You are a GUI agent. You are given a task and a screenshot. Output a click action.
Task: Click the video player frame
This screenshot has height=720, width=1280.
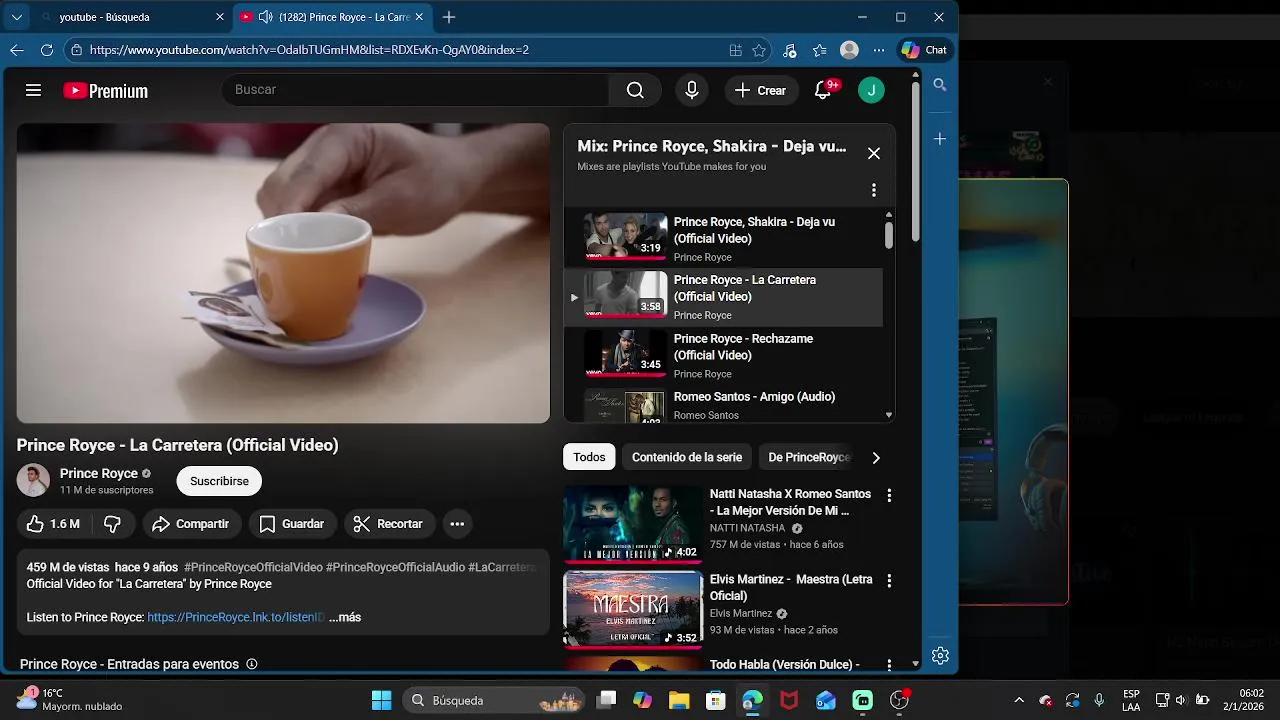coord(283,273)
